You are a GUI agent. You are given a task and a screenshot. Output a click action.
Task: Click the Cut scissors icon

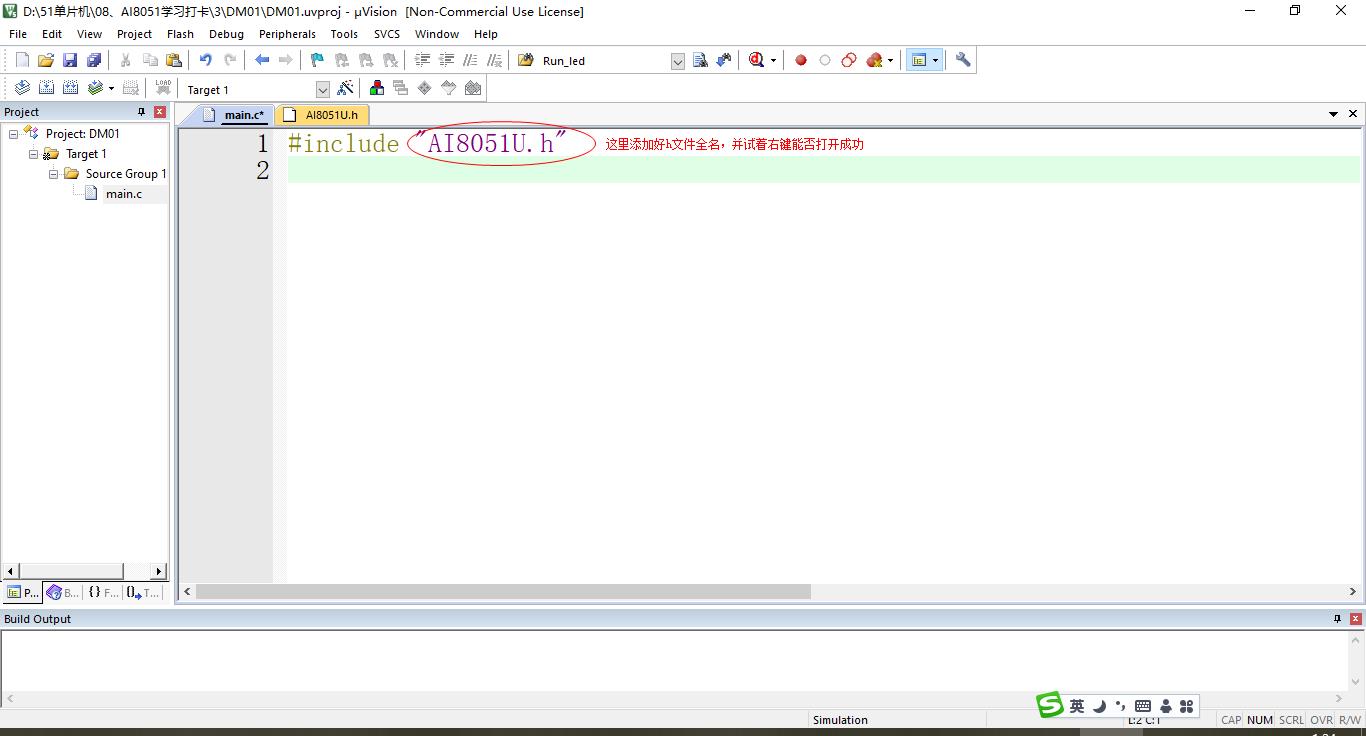point(126,60)
